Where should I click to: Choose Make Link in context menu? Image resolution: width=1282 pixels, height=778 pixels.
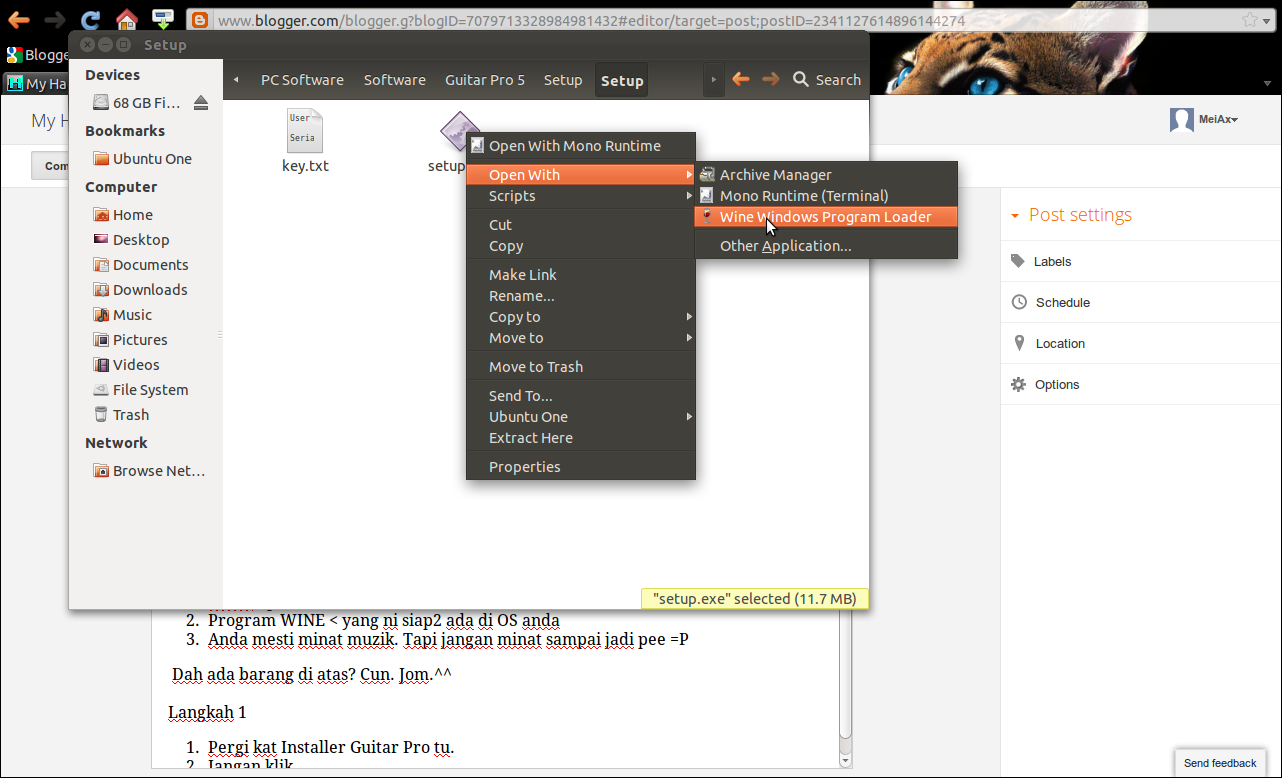(581, 275)
